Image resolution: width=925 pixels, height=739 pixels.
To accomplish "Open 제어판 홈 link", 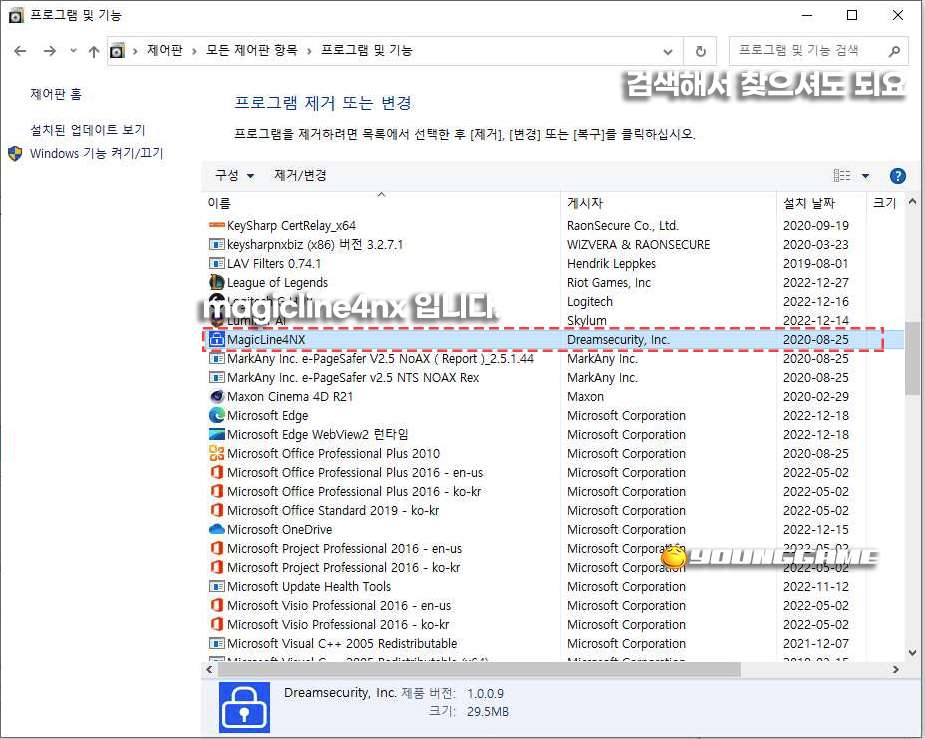I will coord(56,94).
